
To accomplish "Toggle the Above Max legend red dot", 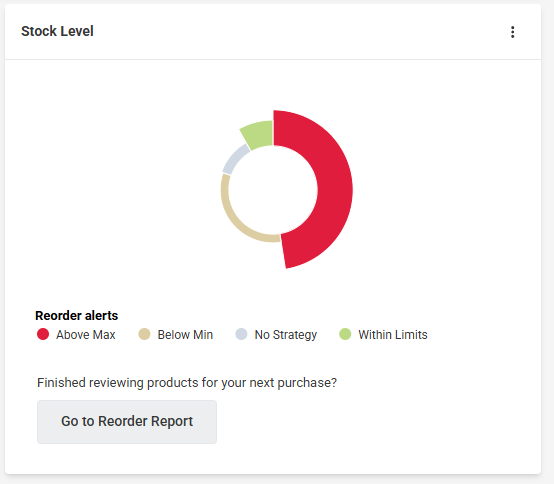I will [43, 334].
